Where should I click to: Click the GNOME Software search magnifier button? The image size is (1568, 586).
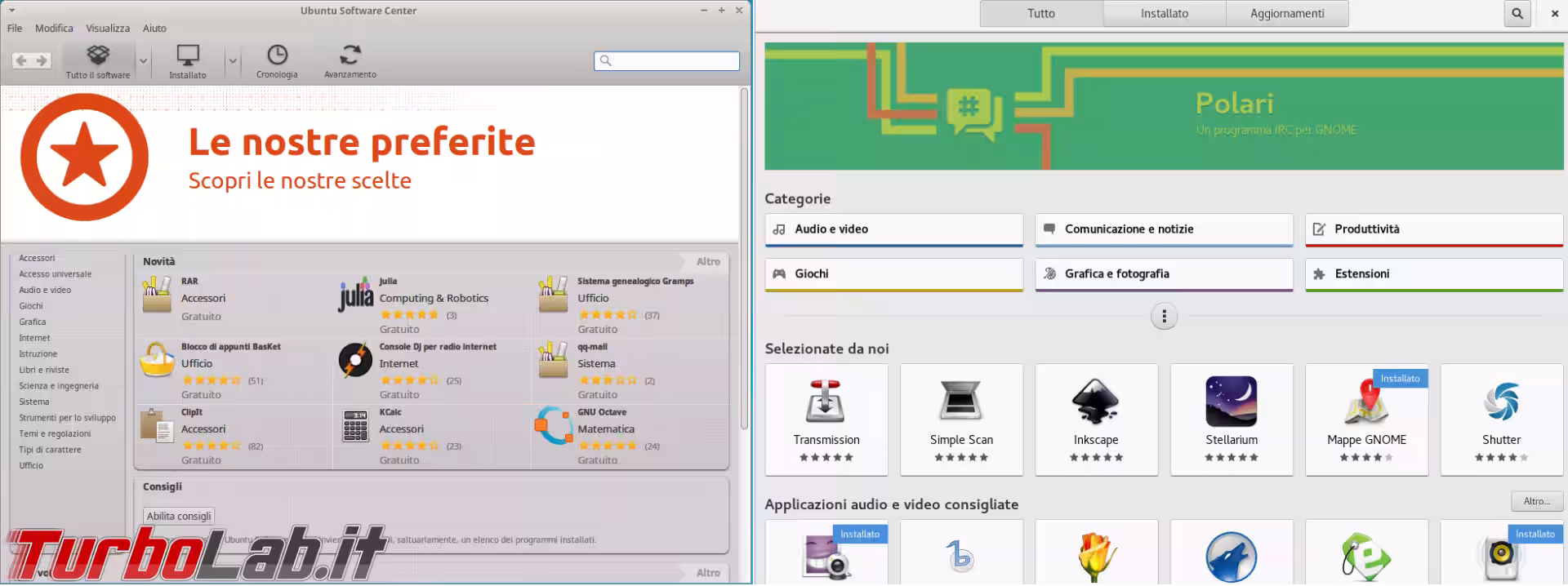(x=1517, y=13)
